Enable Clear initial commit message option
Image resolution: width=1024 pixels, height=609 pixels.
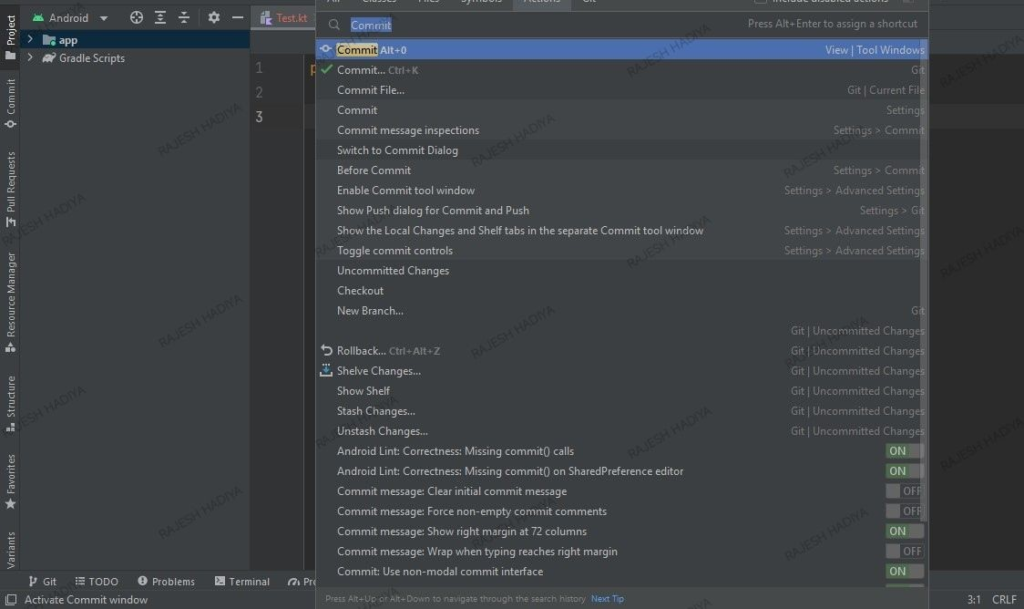[903, 491]
